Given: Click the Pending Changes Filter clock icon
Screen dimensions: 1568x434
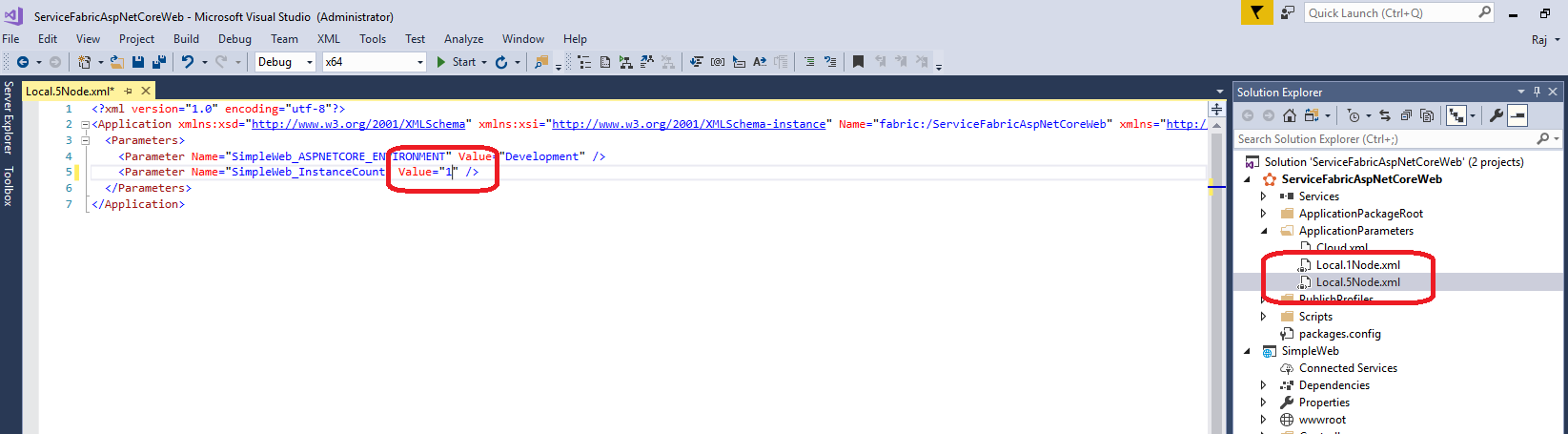Looking at the screenshot, I should [1354, 115].
